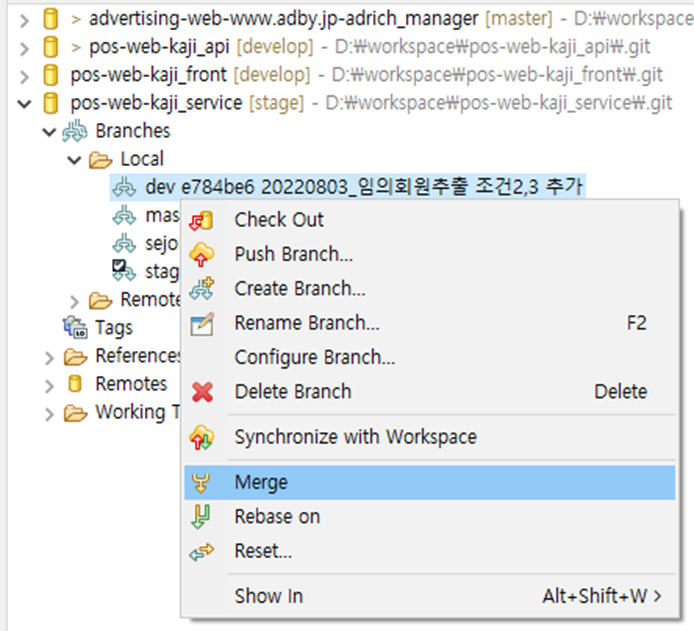
Task: Select the 'stag' local branch label
Action: [x=162, y=272]
